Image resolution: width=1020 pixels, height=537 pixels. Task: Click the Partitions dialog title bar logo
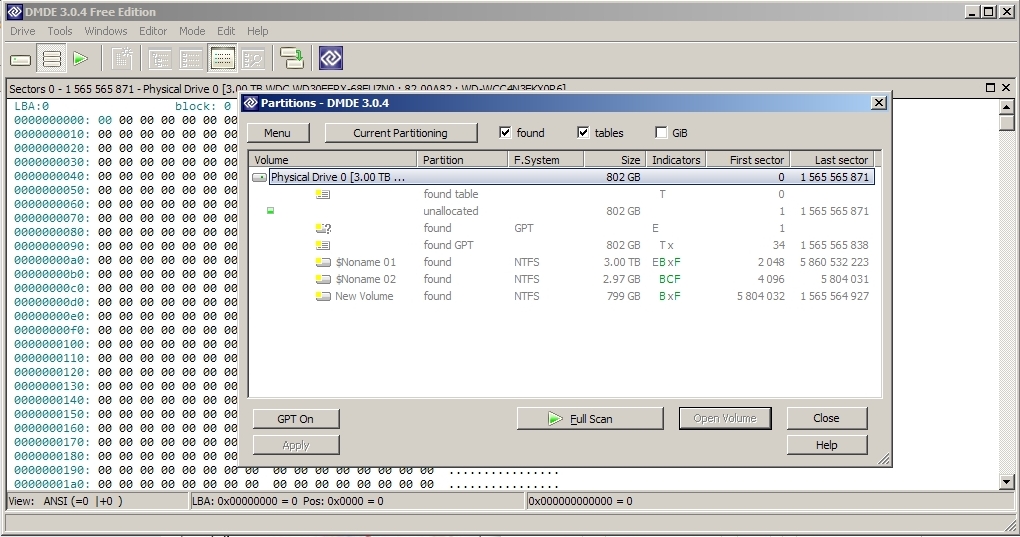click(x=250, y=103)
